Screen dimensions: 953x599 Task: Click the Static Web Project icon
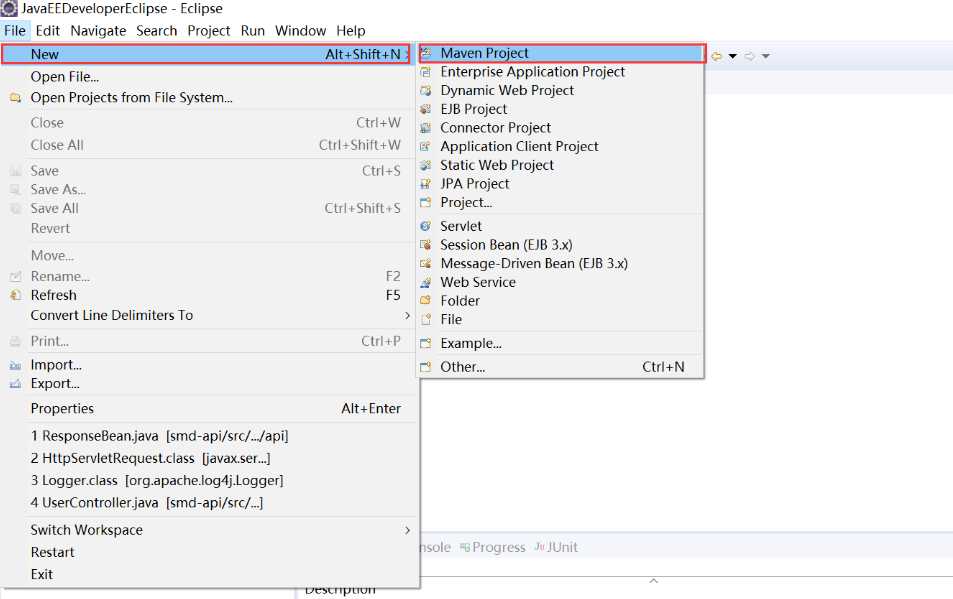(425, 165)
